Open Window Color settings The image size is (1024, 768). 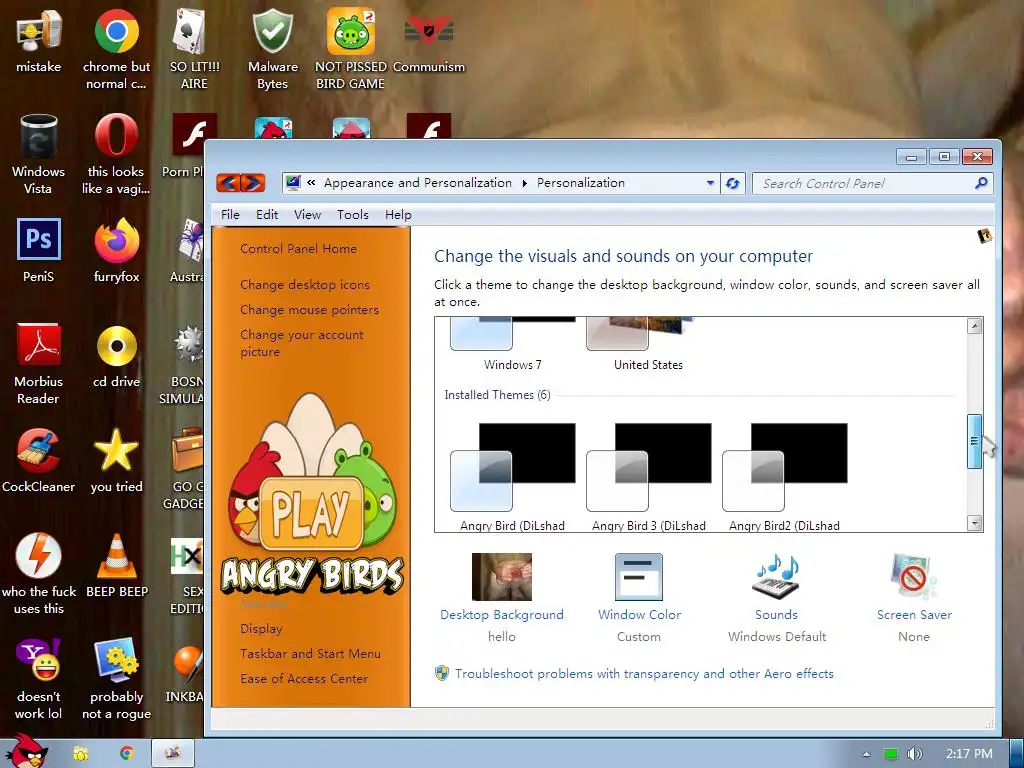[639, 598]
